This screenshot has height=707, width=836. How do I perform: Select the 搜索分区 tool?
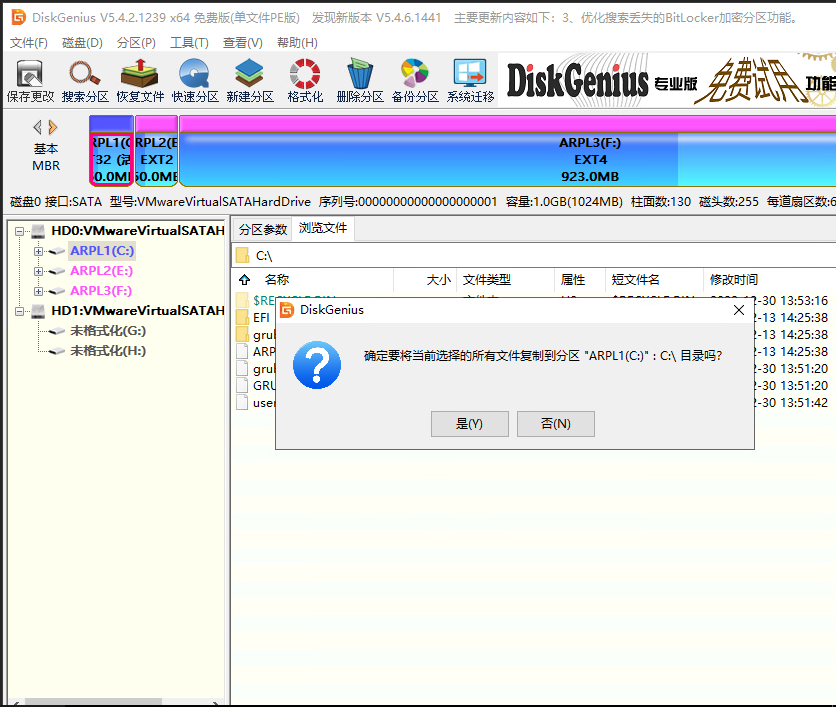[84, 78]
